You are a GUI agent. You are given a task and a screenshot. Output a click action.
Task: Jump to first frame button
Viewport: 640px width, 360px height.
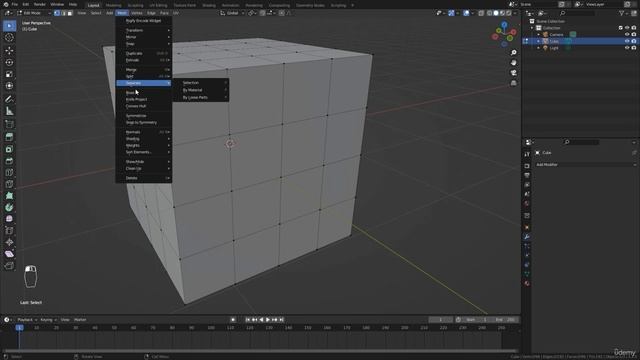248,320
